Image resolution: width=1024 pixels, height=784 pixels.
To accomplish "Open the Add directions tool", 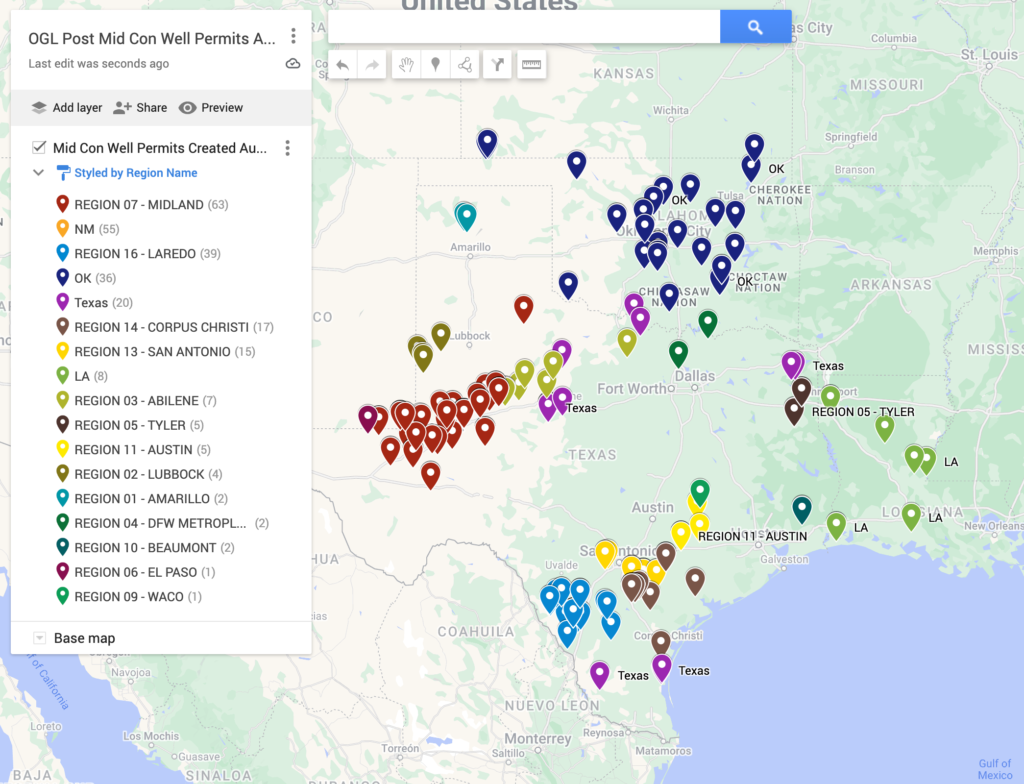I will (x=497, y=65).
